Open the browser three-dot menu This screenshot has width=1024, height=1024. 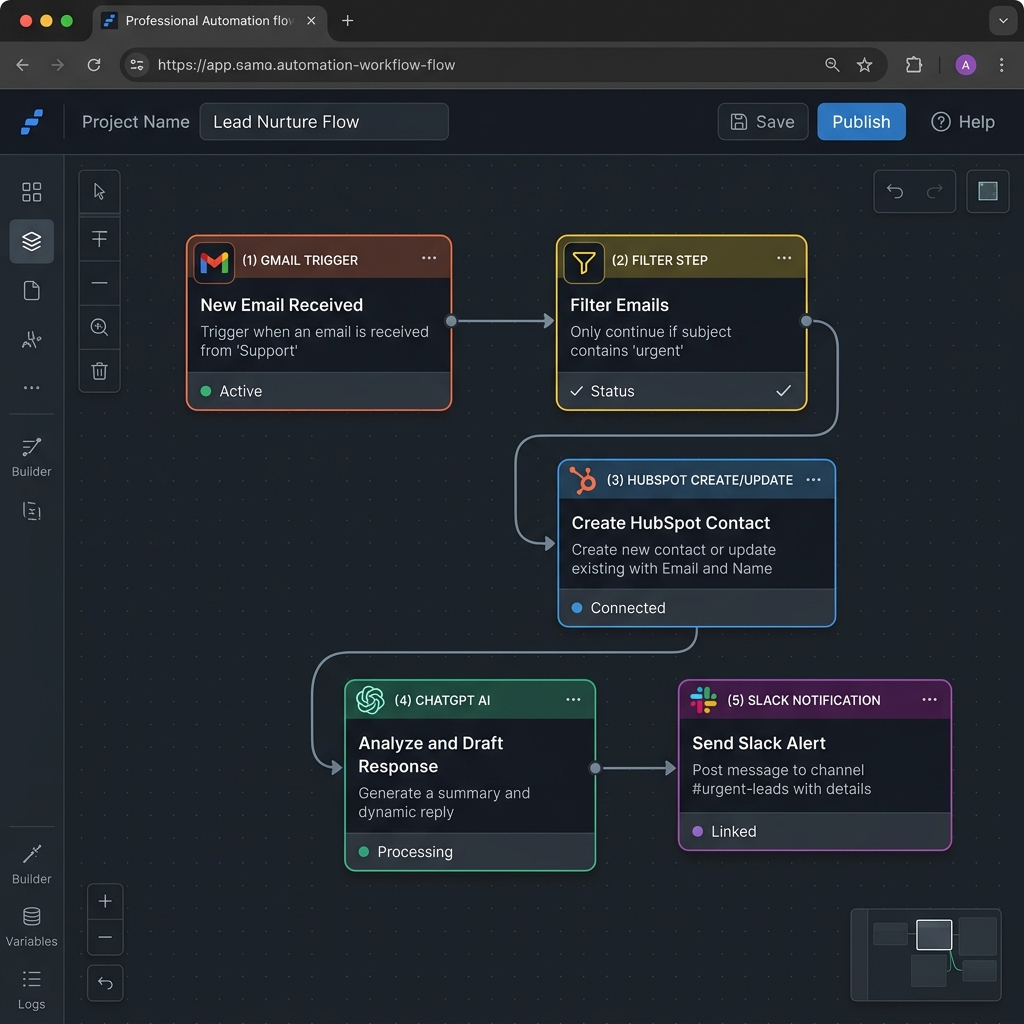coord(1001,65)
